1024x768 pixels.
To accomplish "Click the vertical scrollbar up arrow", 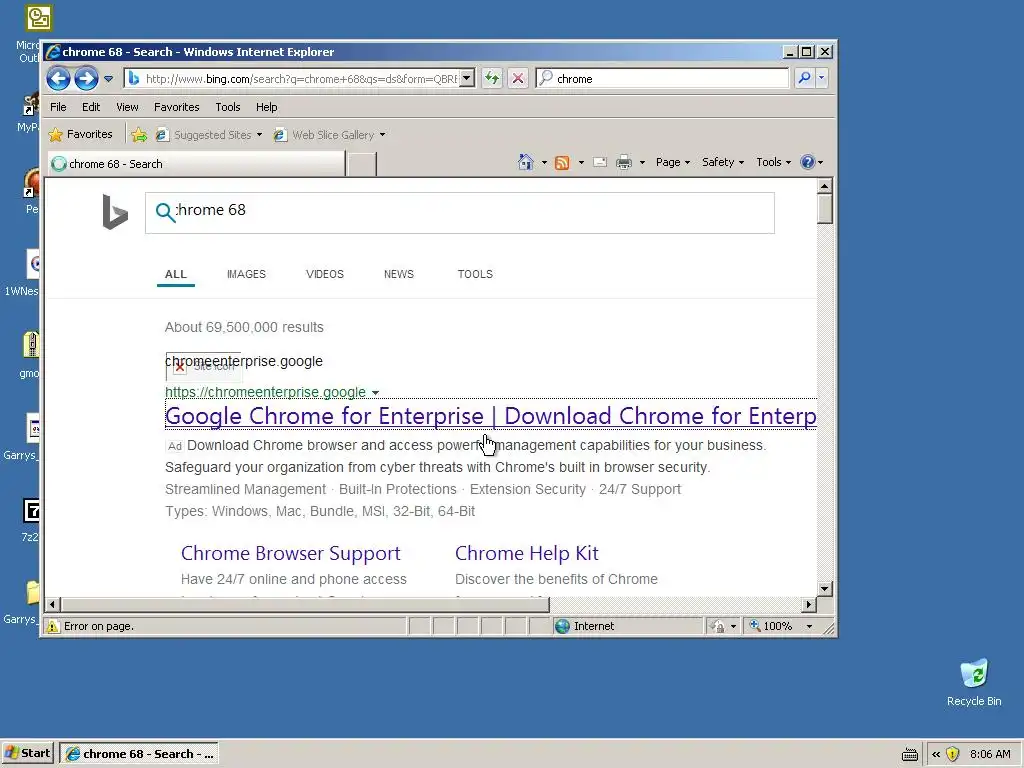I will coord(825,186).
